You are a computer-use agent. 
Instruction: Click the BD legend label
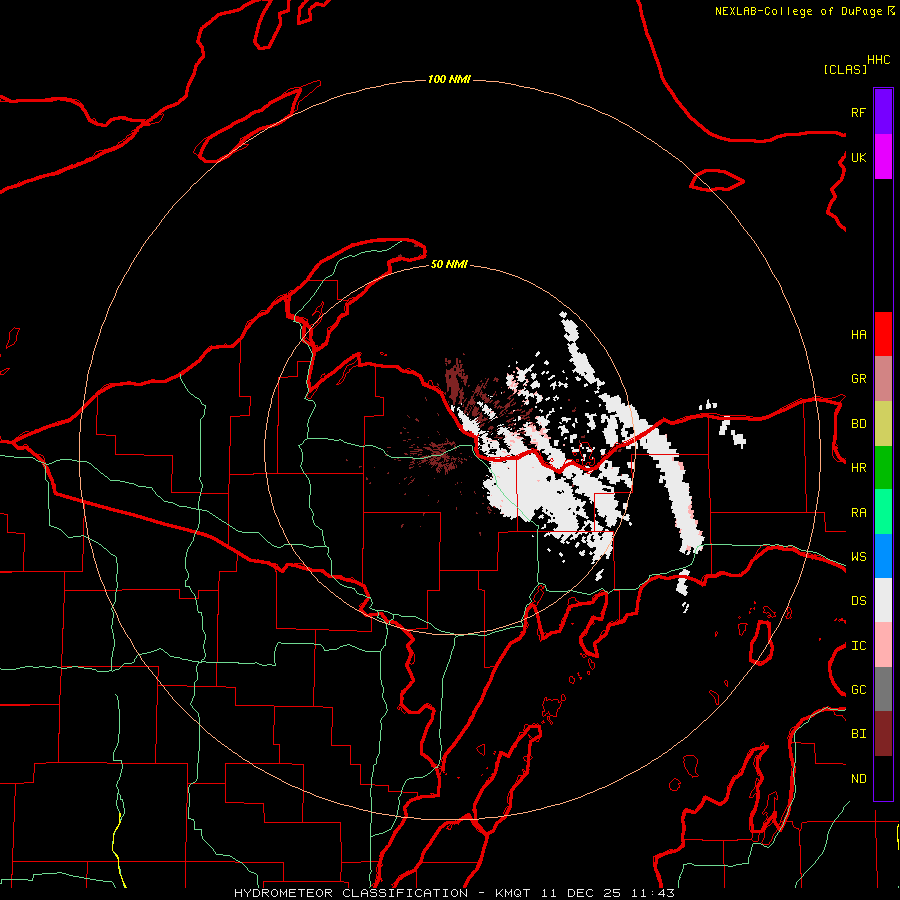[x=858, y=424]
